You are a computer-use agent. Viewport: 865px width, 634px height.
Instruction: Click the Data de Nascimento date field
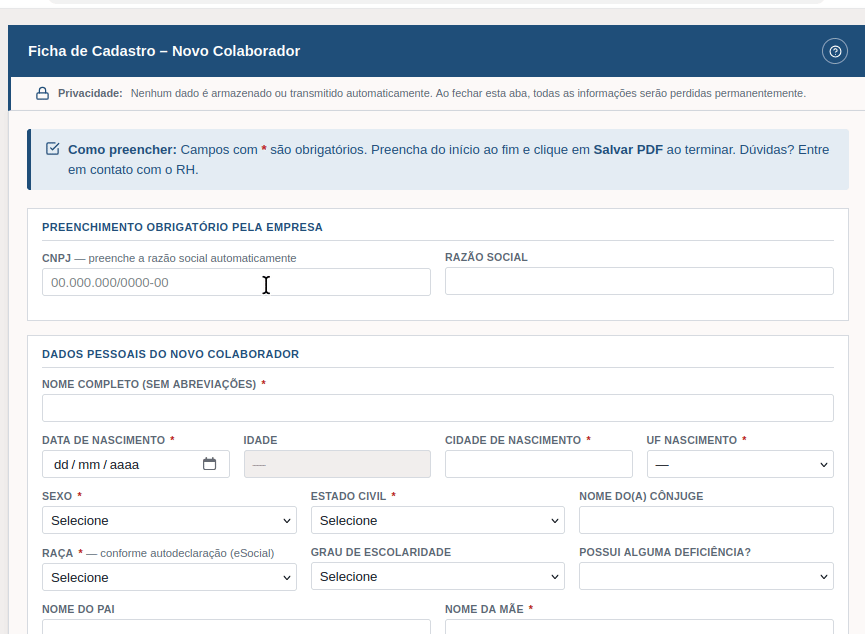[136, 464]
